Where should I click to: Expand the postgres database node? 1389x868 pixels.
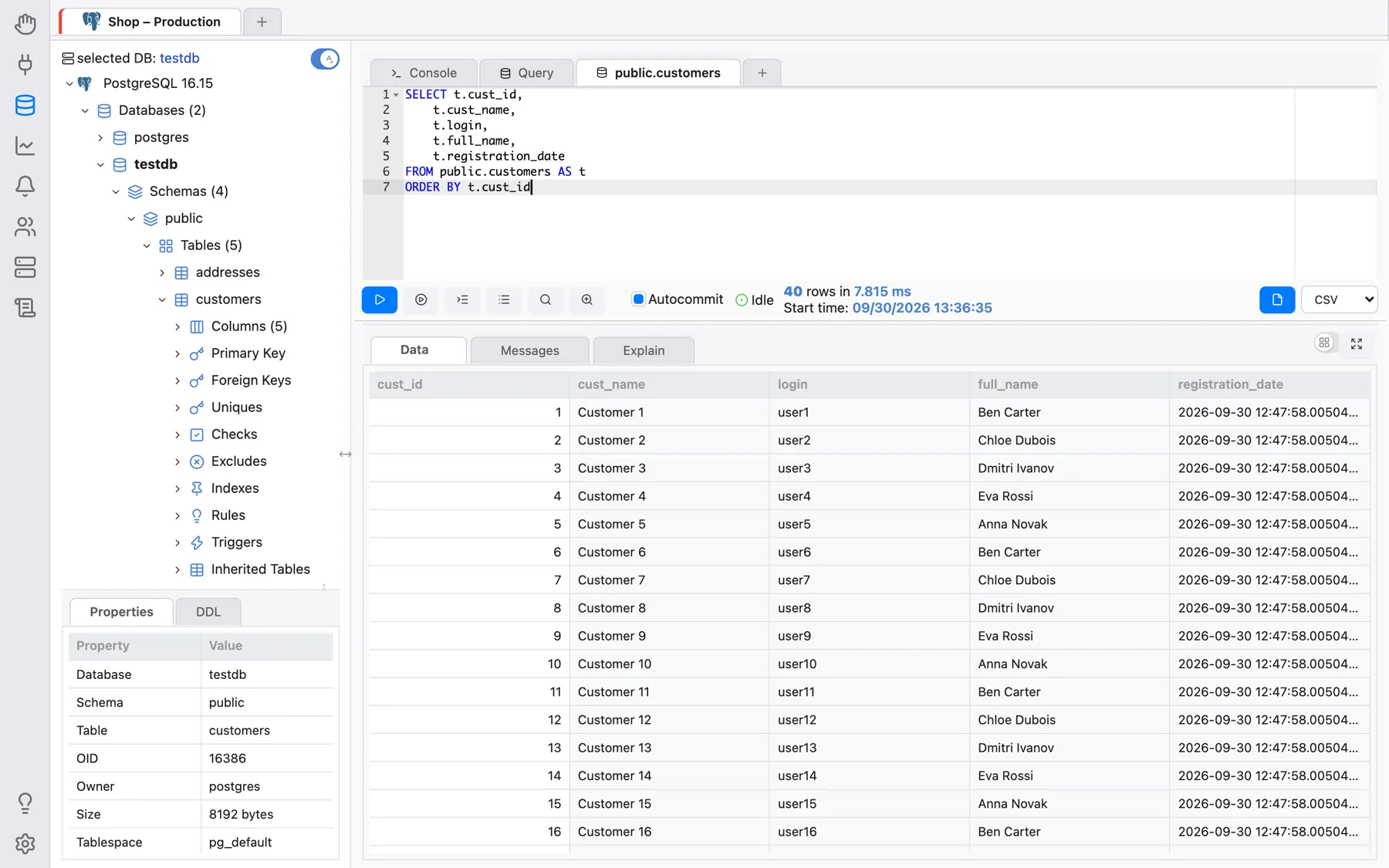100,137
